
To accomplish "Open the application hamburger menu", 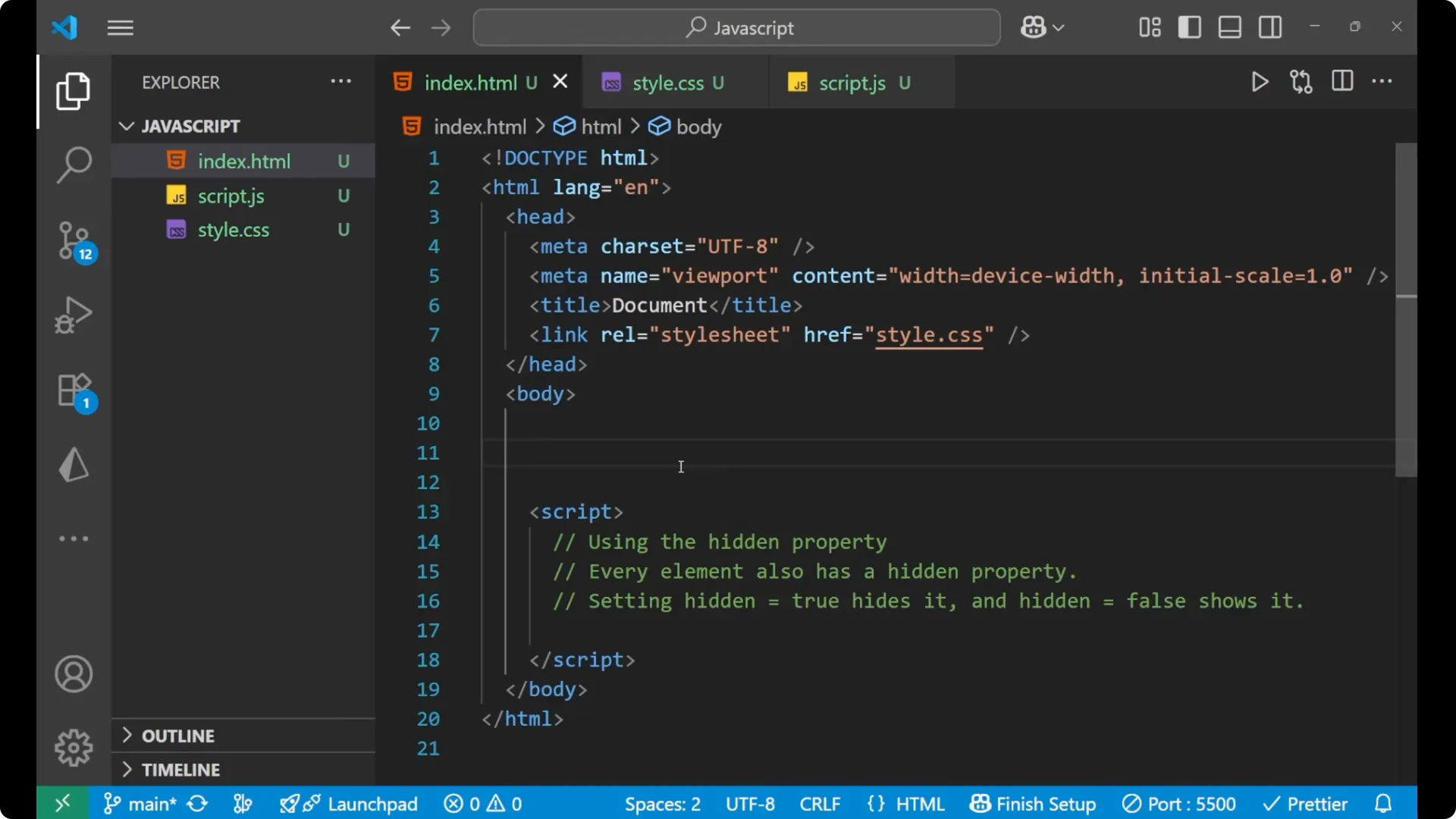I will pos(120,27).
